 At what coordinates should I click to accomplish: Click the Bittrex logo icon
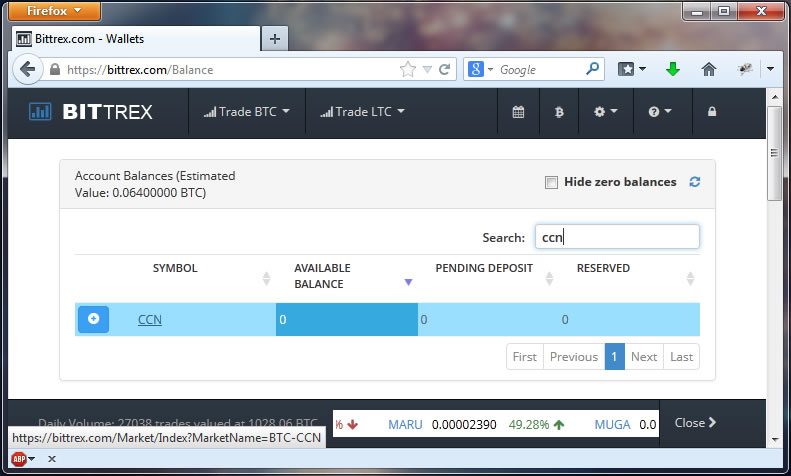[x=40, y=111]
